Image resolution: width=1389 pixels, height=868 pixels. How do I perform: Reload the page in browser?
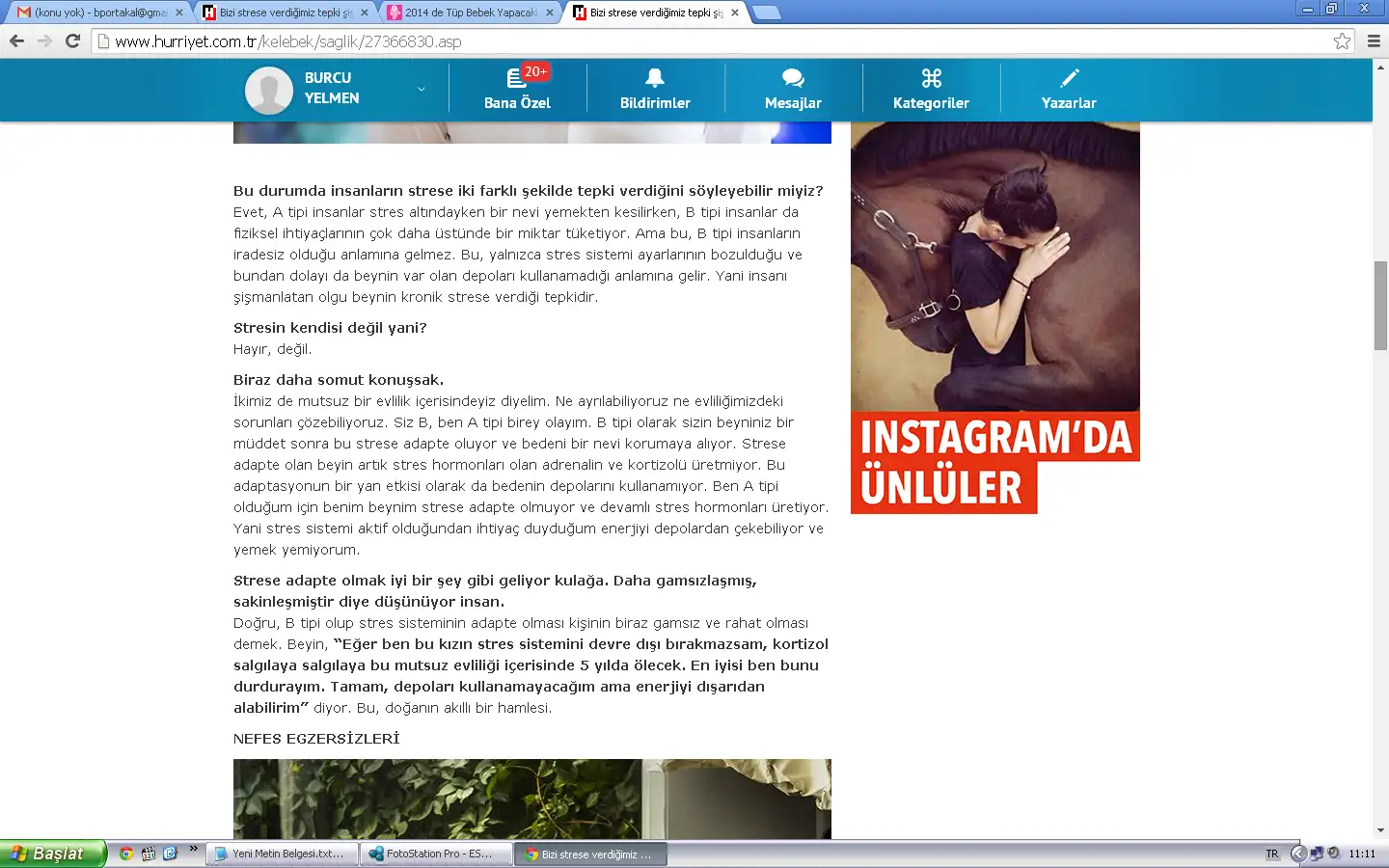tap(72, 41)
